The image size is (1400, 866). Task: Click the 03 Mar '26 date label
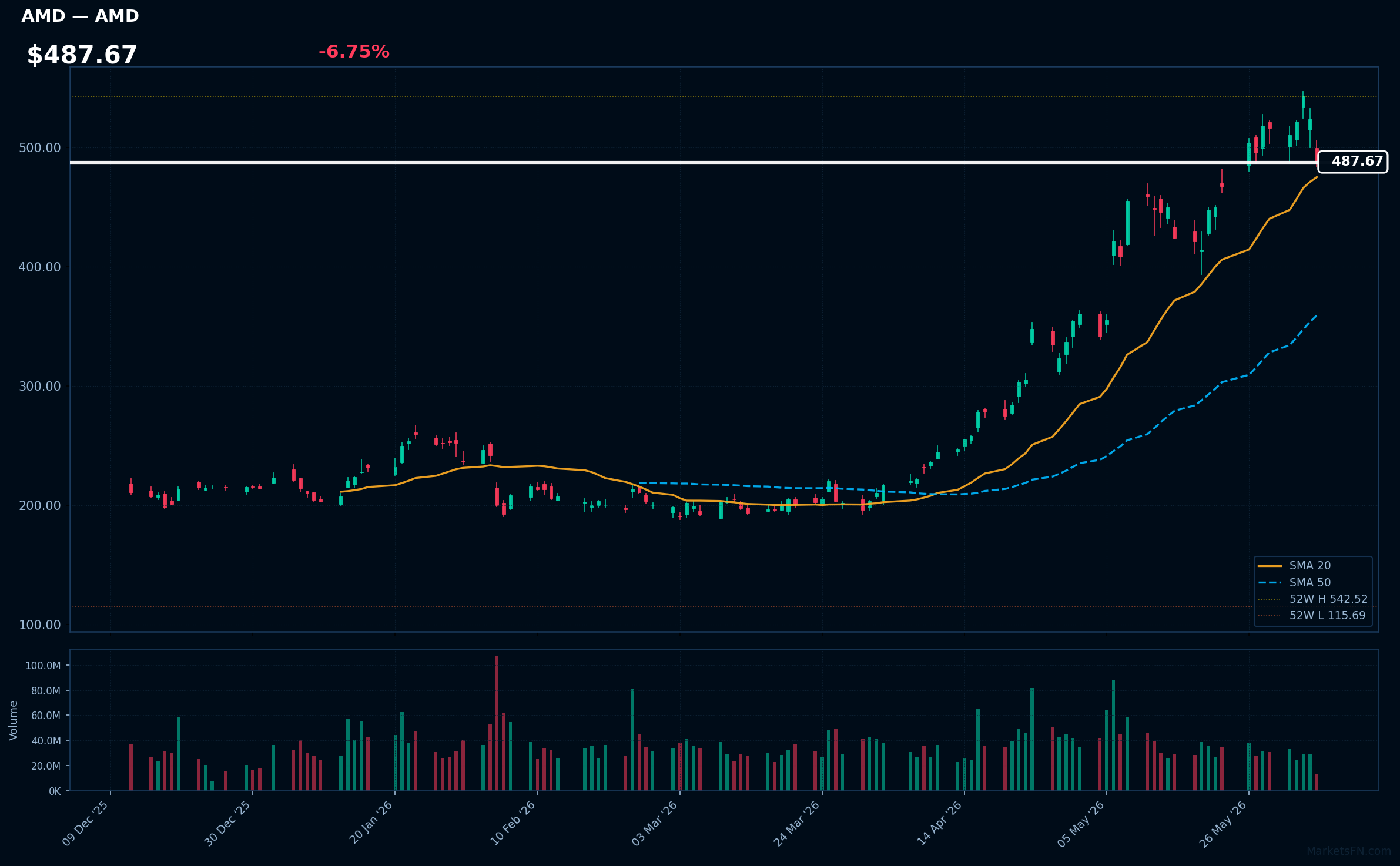(x=655, y=823)
